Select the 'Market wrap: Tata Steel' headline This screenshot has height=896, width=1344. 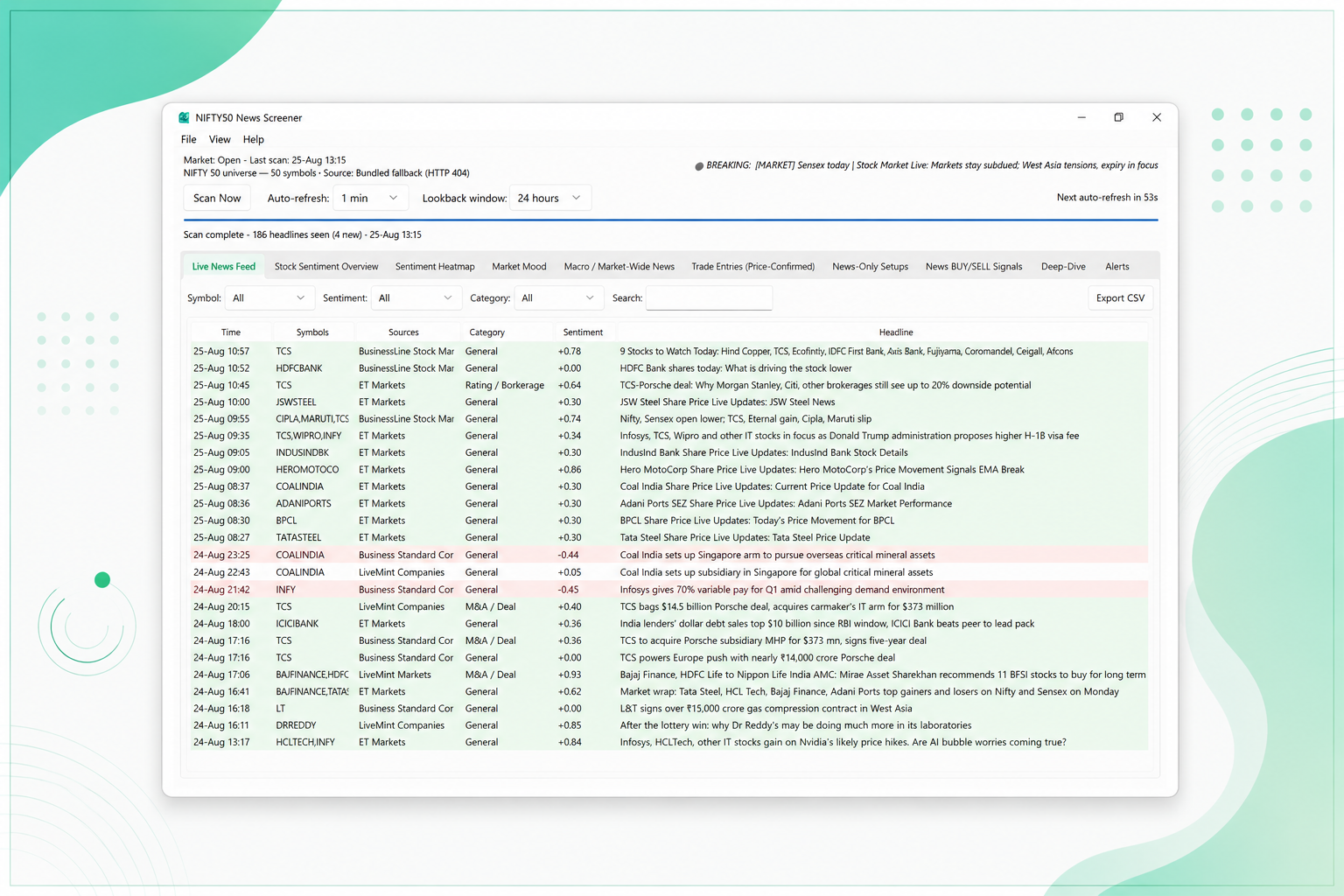pos(869,692)
